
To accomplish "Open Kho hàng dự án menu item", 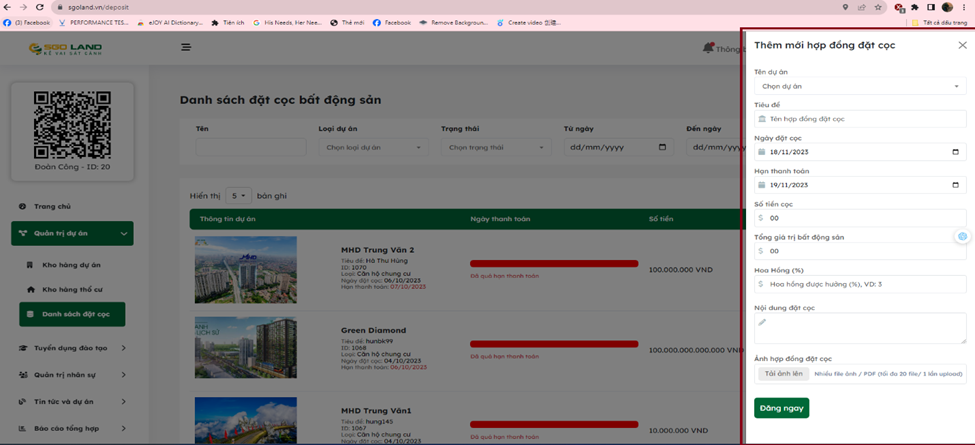I will [70, 265].
